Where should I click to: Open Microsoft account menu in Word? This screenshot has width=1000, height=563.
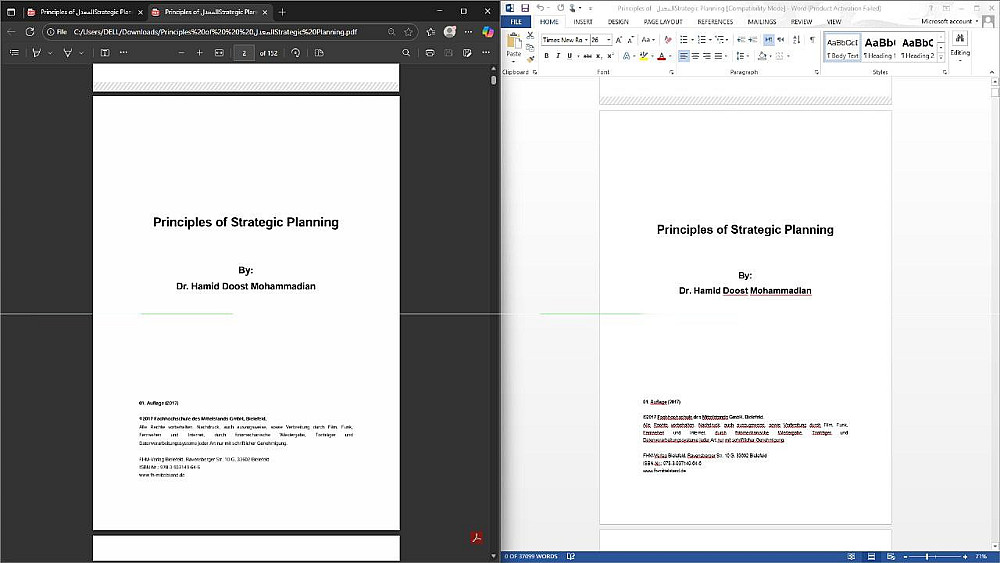pos(950,22)
